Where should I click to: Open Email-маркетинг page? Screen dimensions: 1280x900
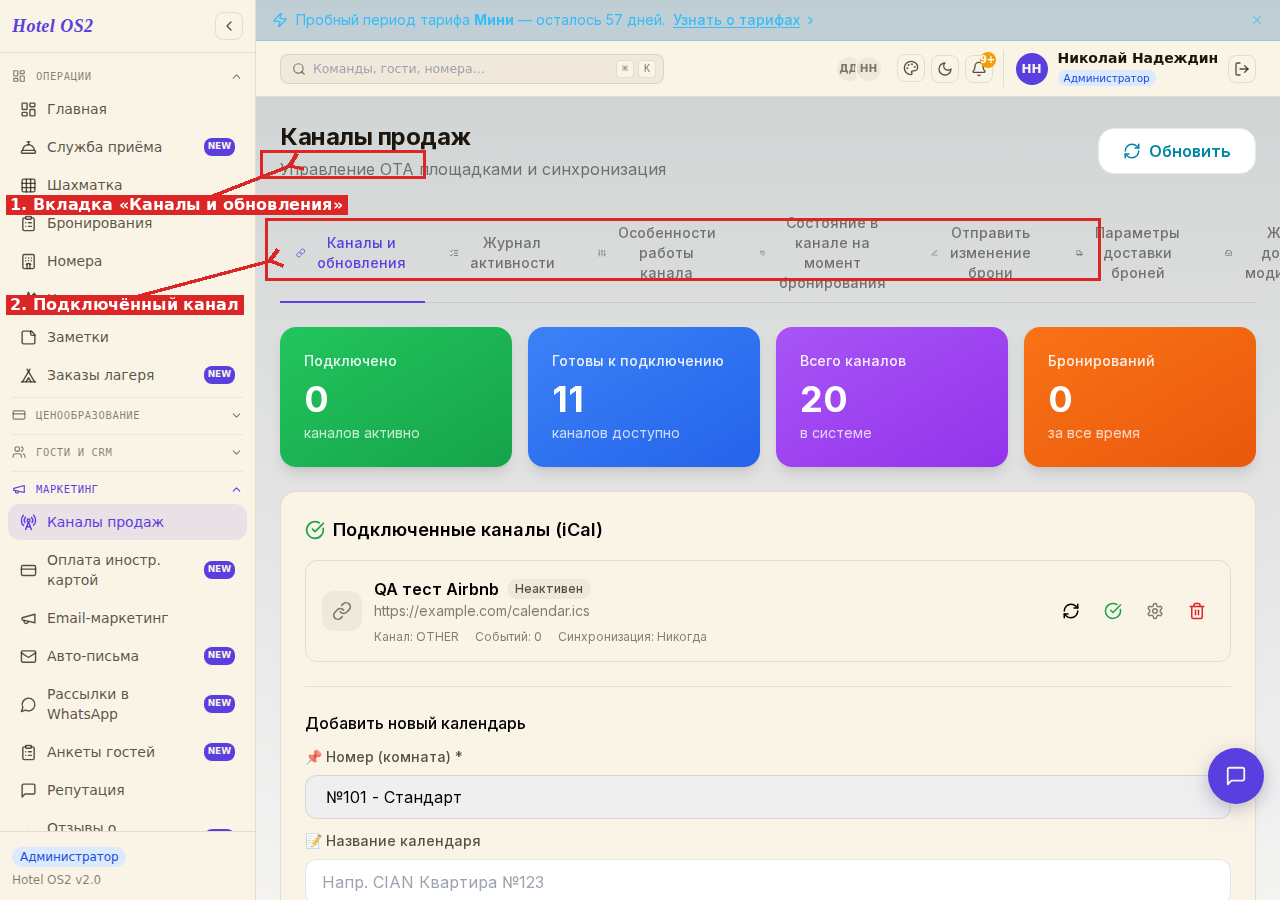click(x=127, y=618)
